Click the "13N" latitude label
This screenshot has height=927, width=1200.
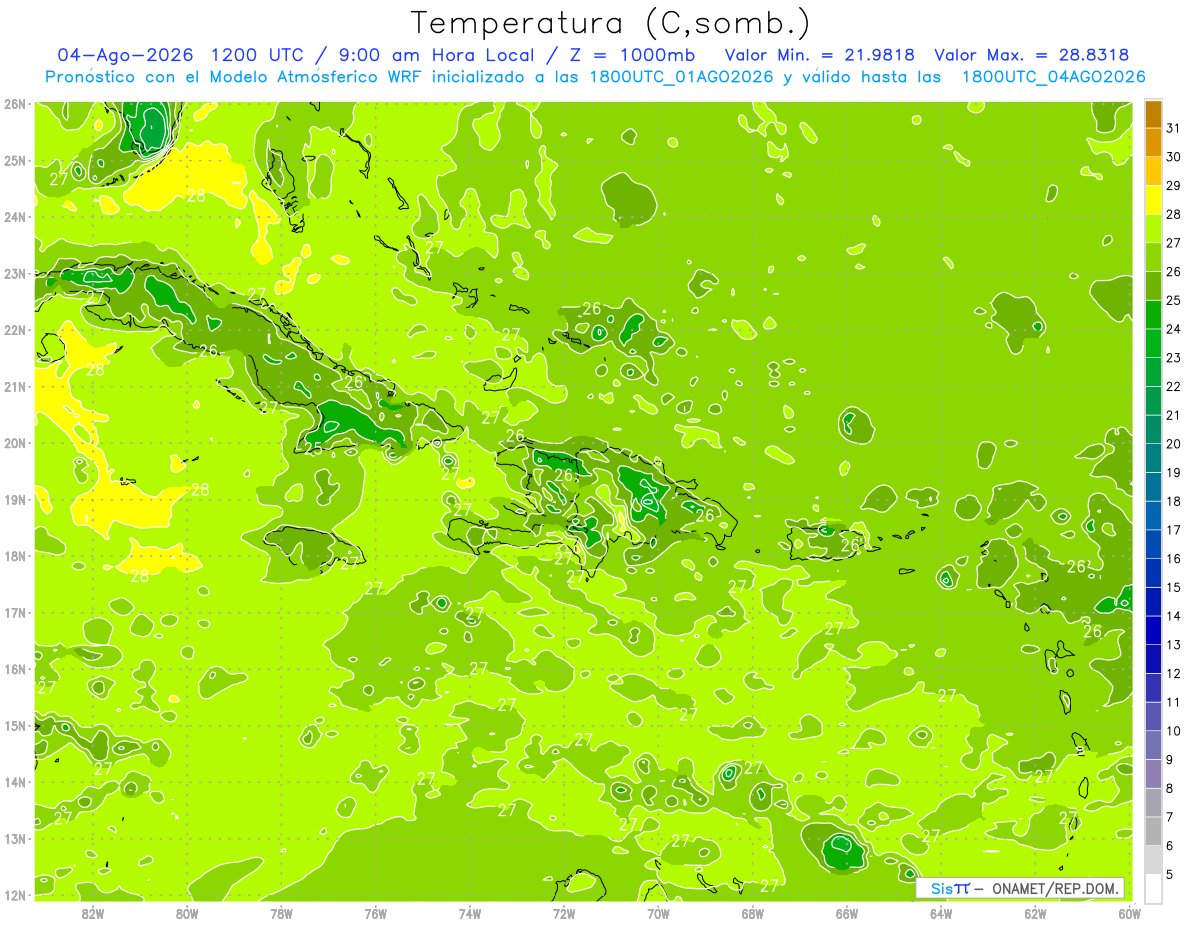15,839
